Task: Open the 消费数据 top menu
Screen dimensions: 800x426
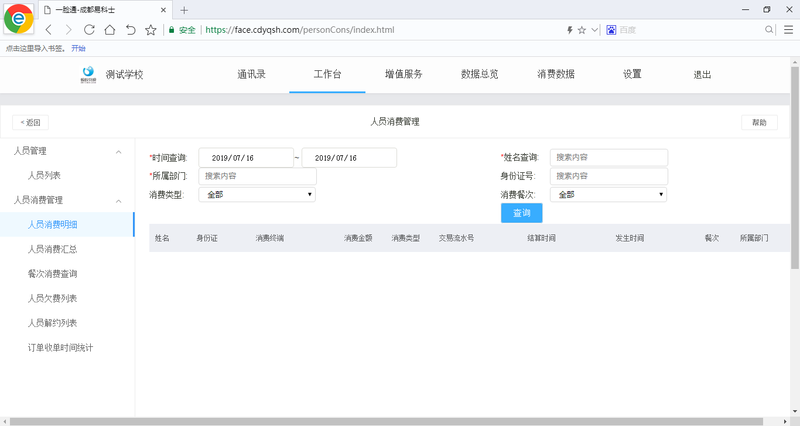Action: pyautogui.click(x=555, y=75)
